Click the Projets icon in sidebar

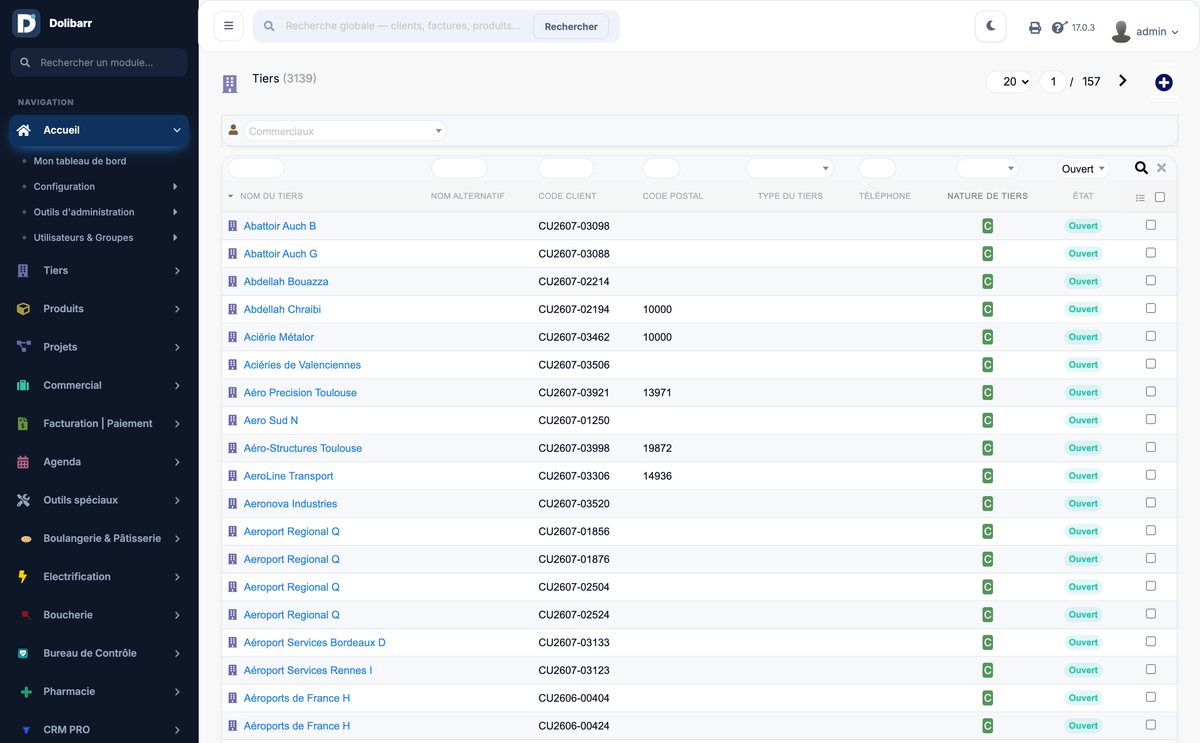point(23,347)
